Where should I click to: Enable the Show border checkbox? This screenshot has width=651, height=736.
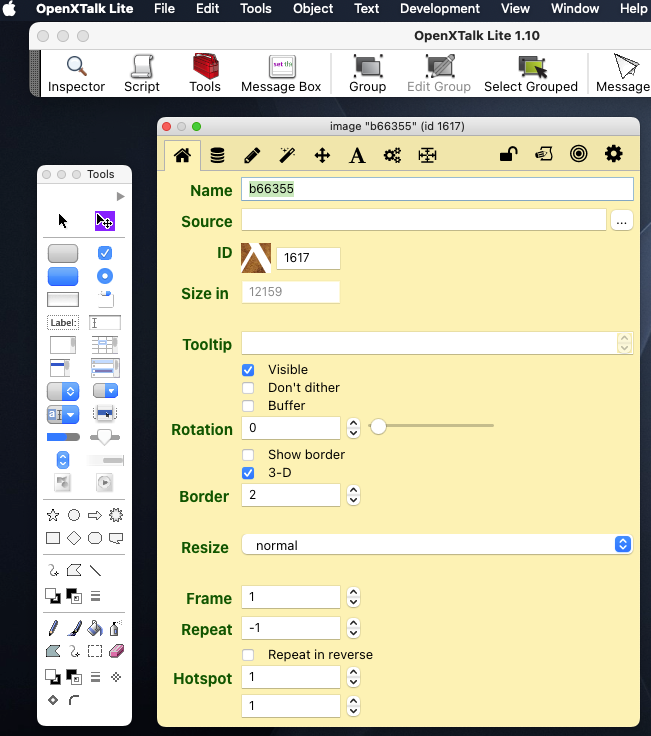248,455
